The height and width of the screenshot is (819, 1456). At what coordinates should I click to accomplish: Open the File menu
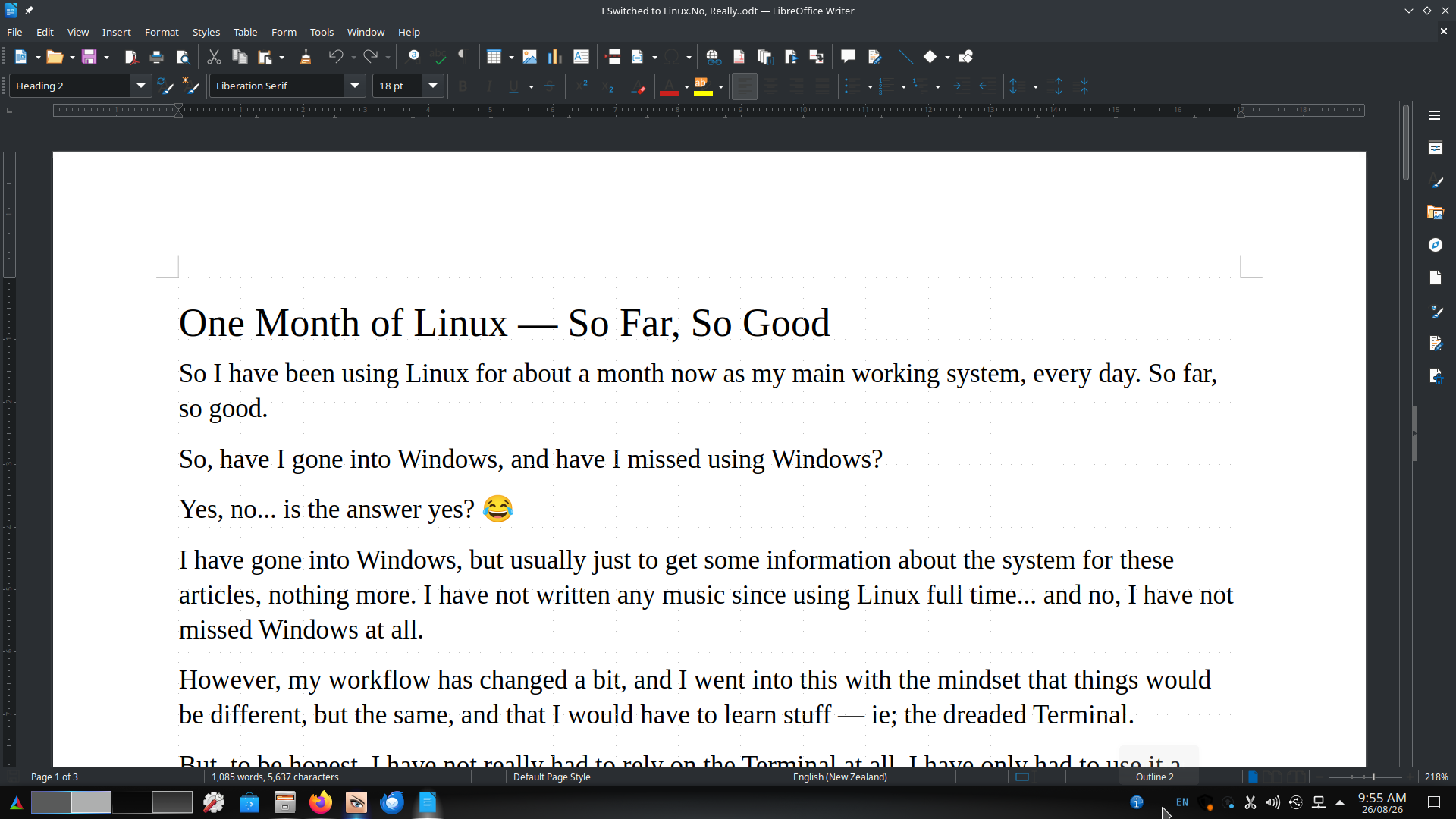[x=14, y=32]
